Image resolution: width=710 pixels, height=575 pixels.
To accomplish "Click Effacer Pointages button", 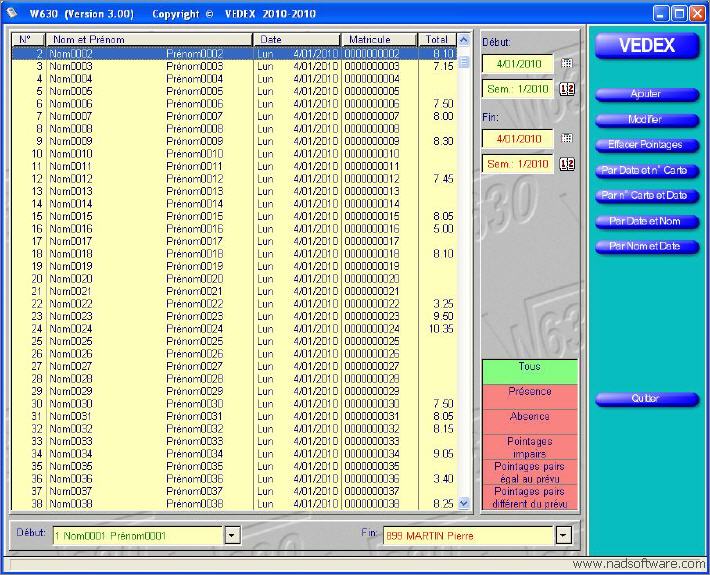I will pyautogui.click(x=647, y=145).
